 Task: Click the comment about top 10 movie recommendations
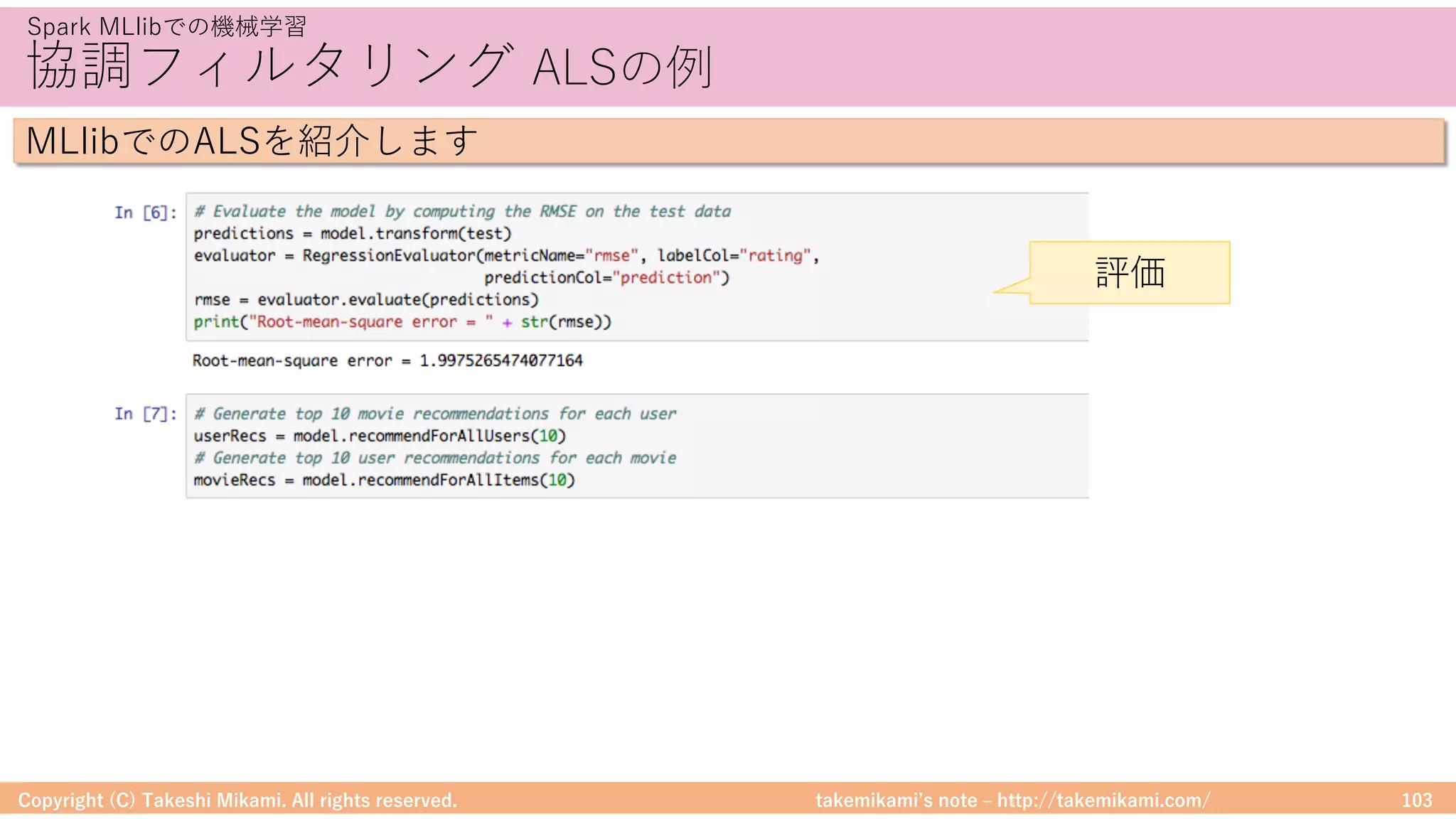point(435,414)
